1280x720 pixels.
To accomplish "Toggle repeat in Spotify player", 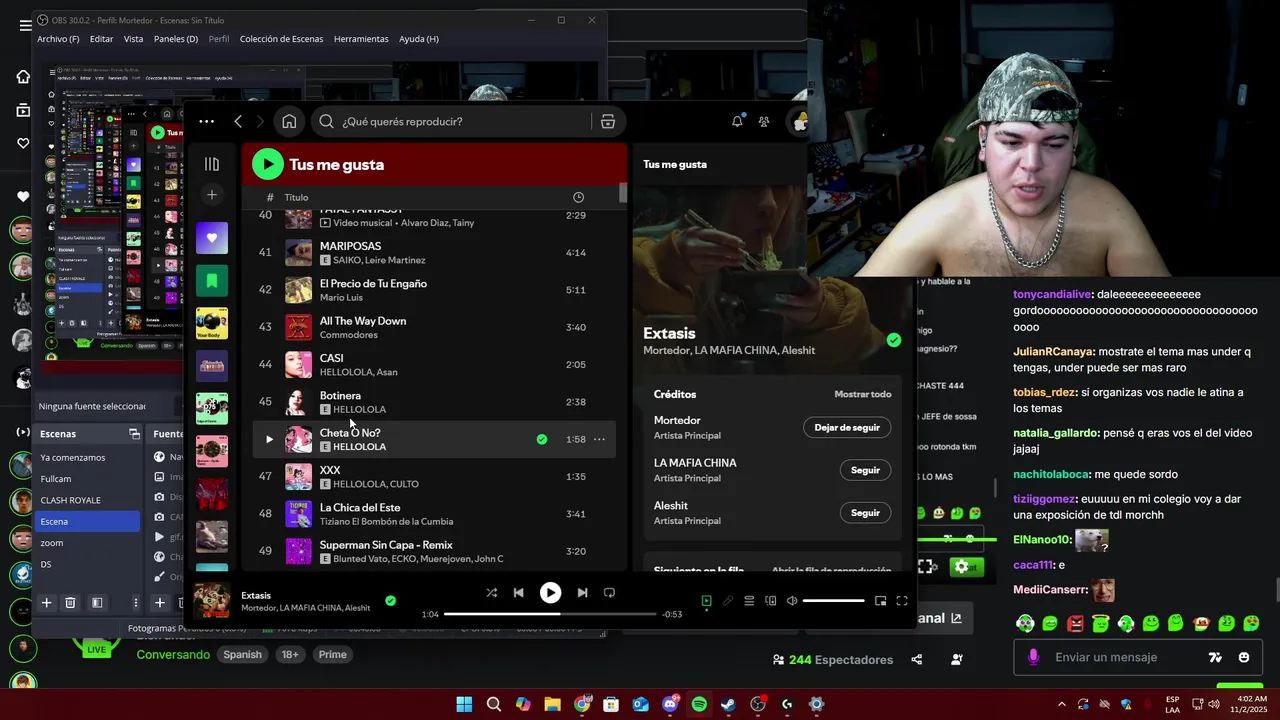I will click(609, 592).
